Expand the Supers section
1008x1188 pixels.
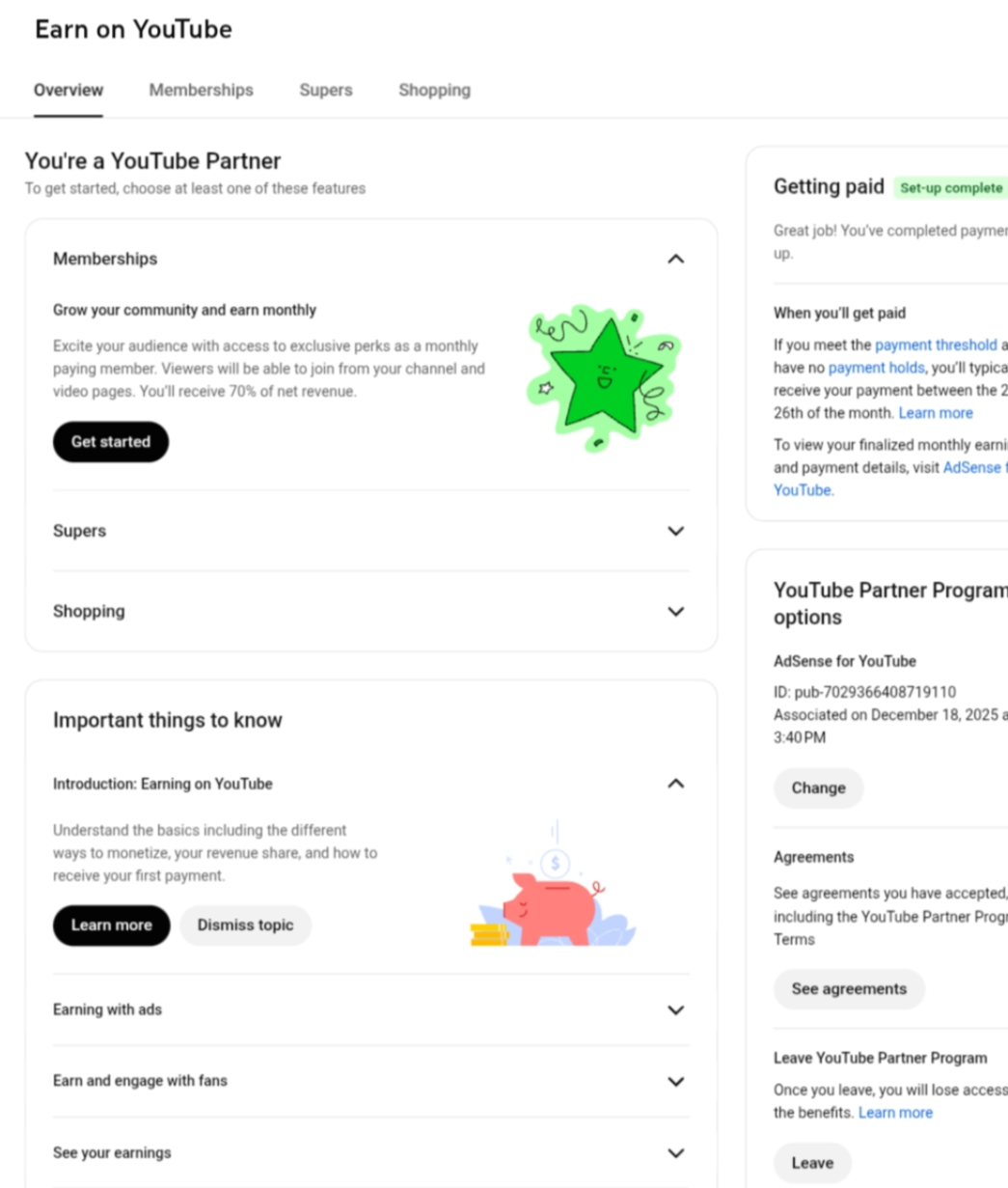point(675,531)
